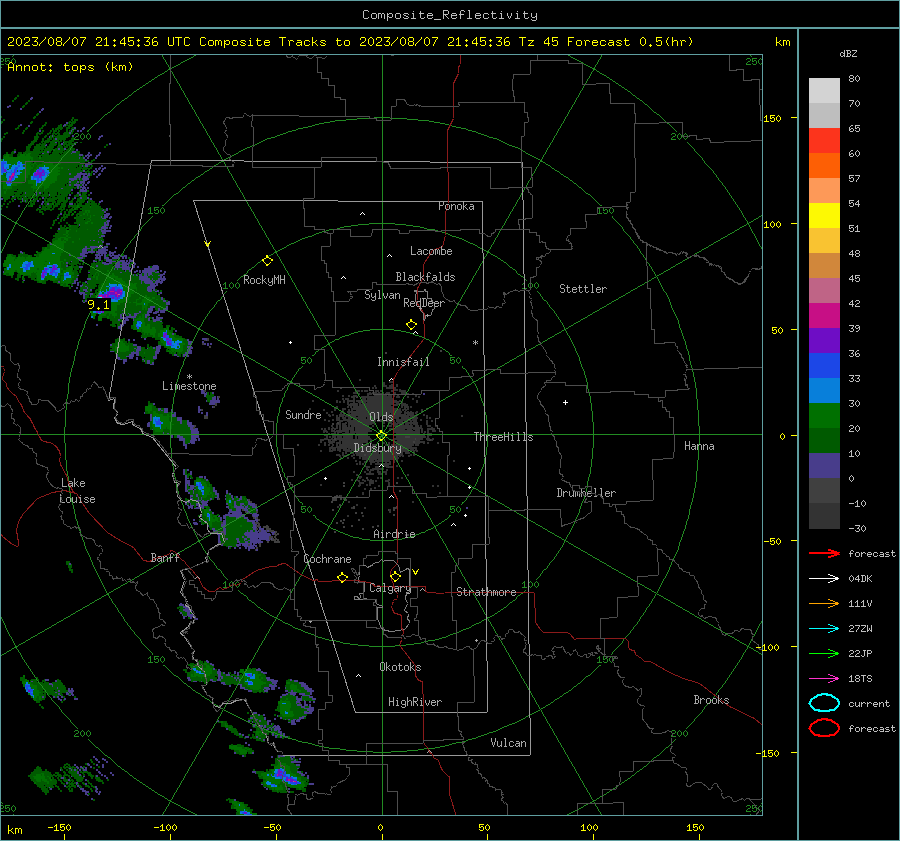Click the Vulcan map label
The width and height of the screenshot is (900, 841).
pyautogui.click(x=508, y=743)
